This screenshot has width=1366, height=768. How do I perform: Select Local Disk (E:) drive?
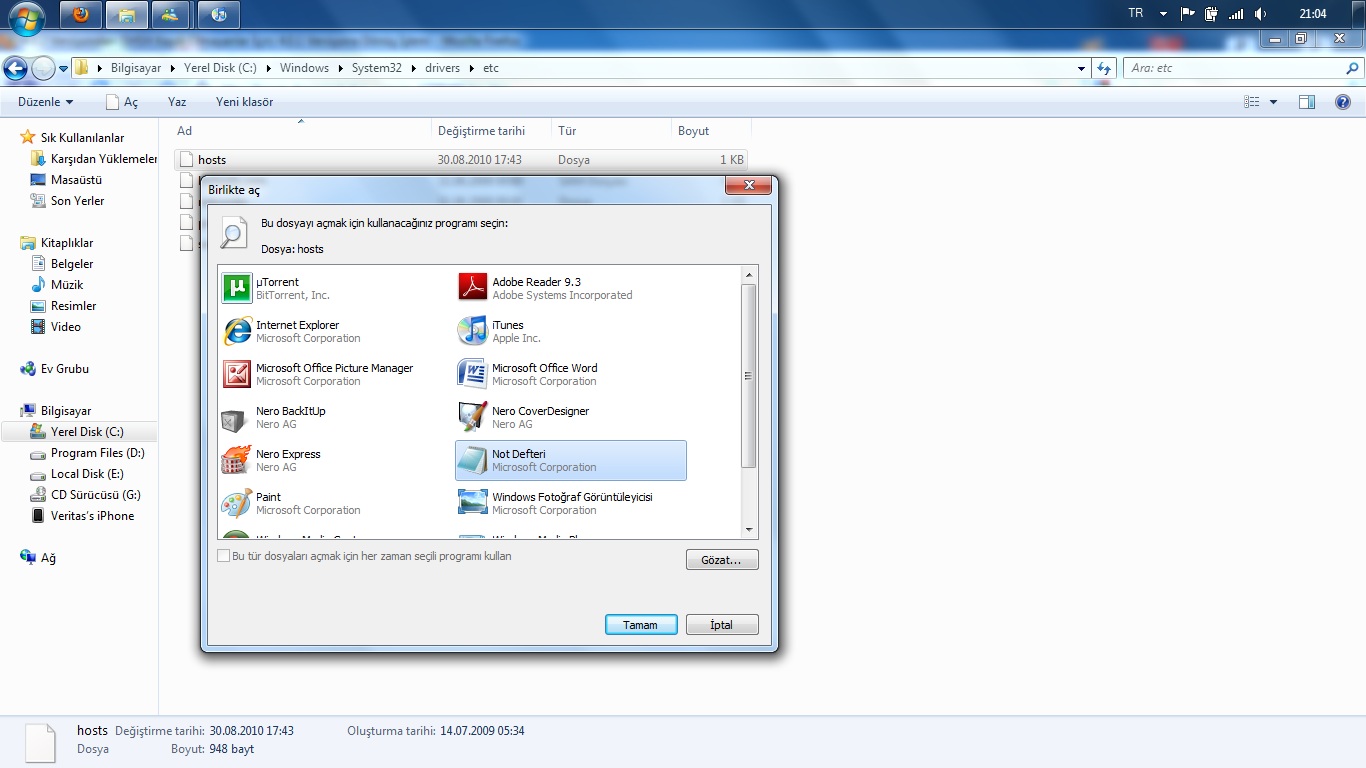87,474
